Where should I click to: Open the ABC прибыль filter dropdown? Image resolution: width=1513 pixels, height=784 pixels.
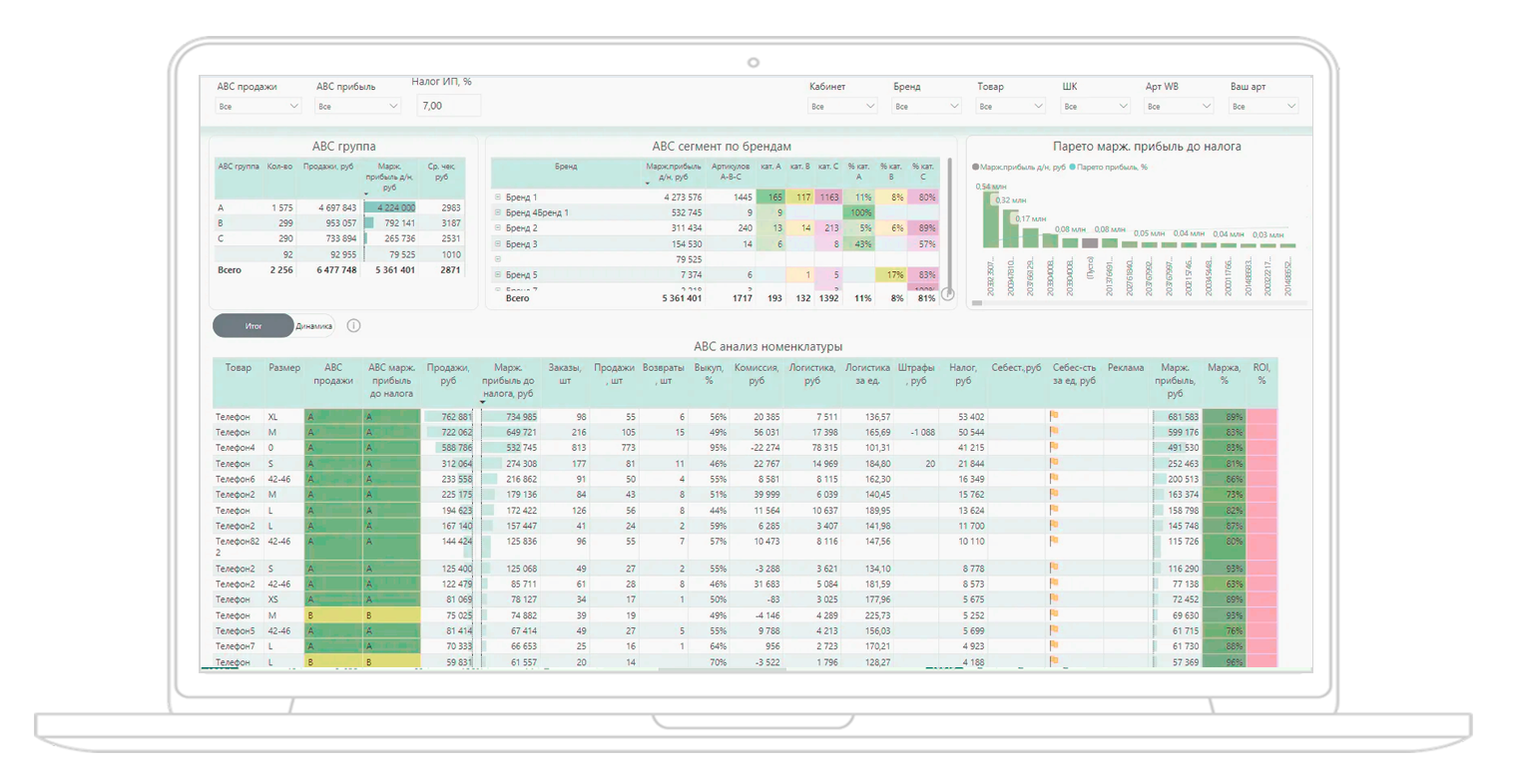pos(357,106)
